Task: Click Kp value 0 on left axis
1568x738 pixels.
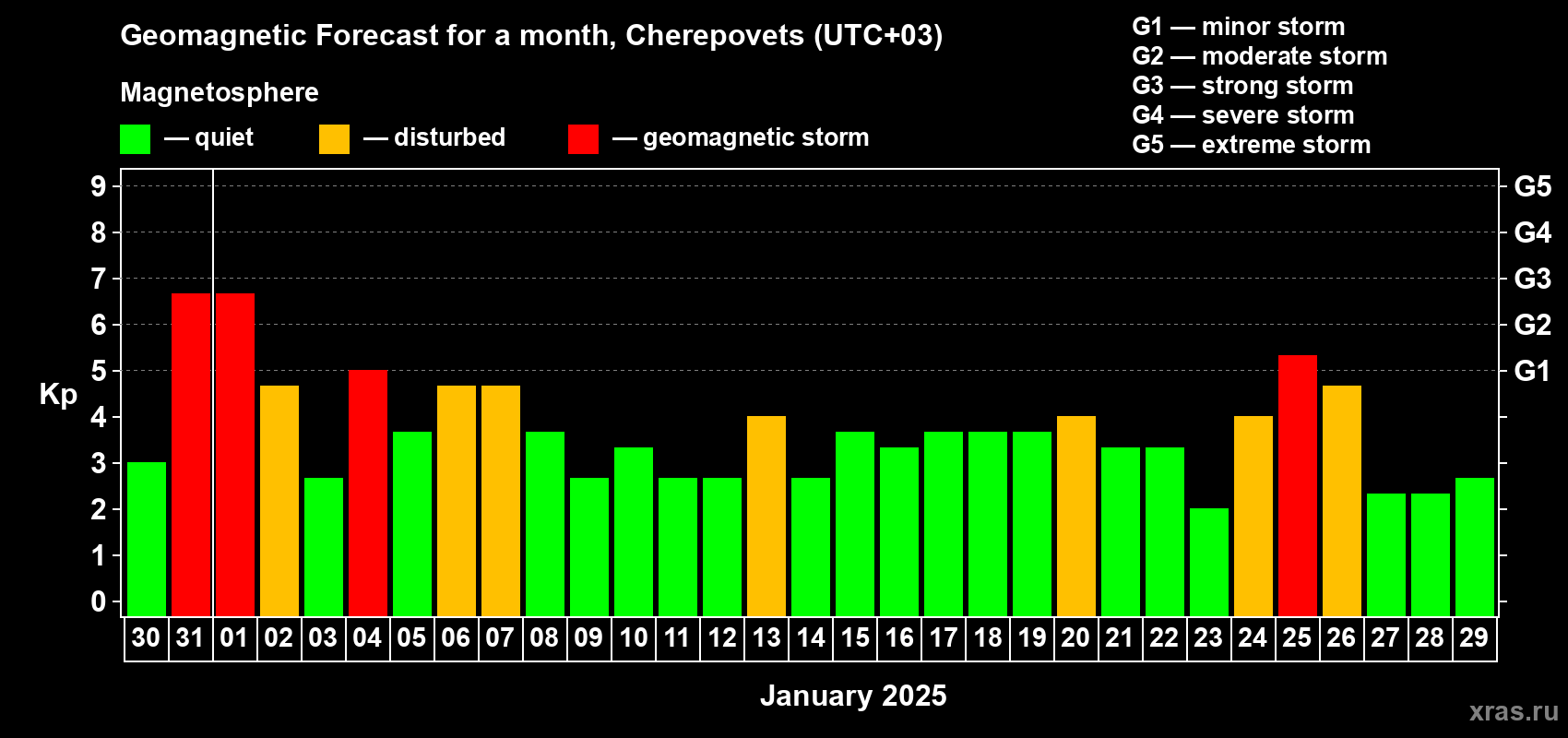Action: coord(99,601)
